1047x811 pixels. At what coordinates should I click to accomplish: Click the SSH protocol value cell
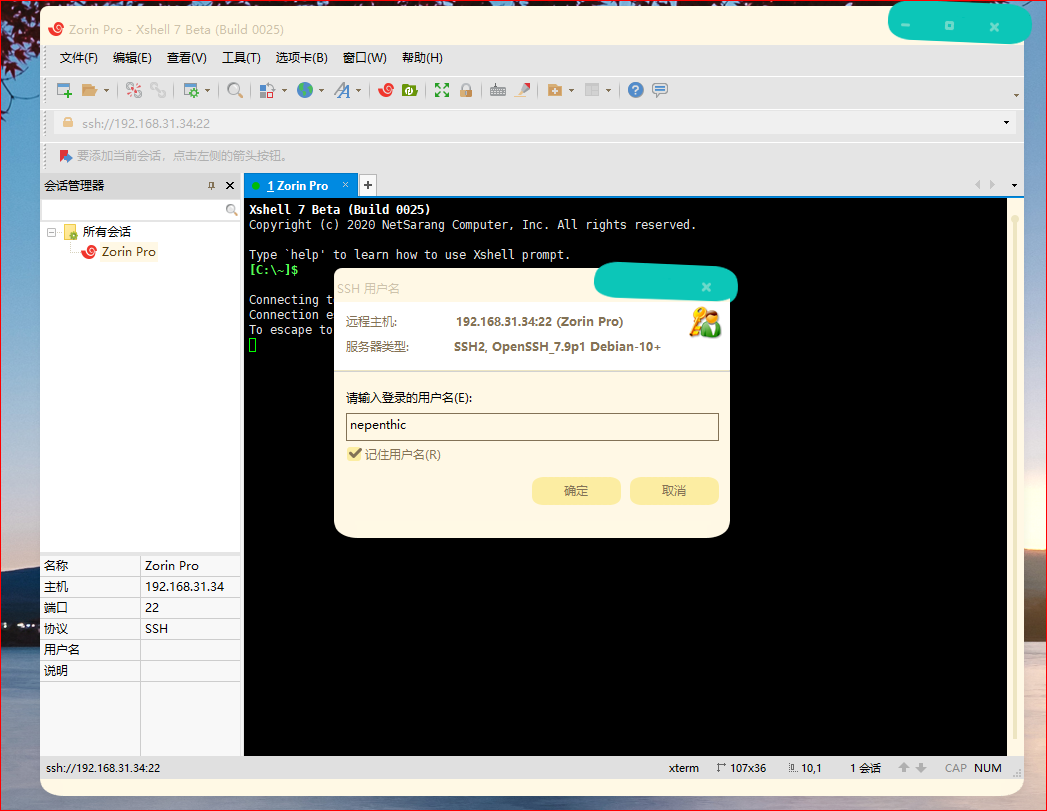[x=190, y=629]
